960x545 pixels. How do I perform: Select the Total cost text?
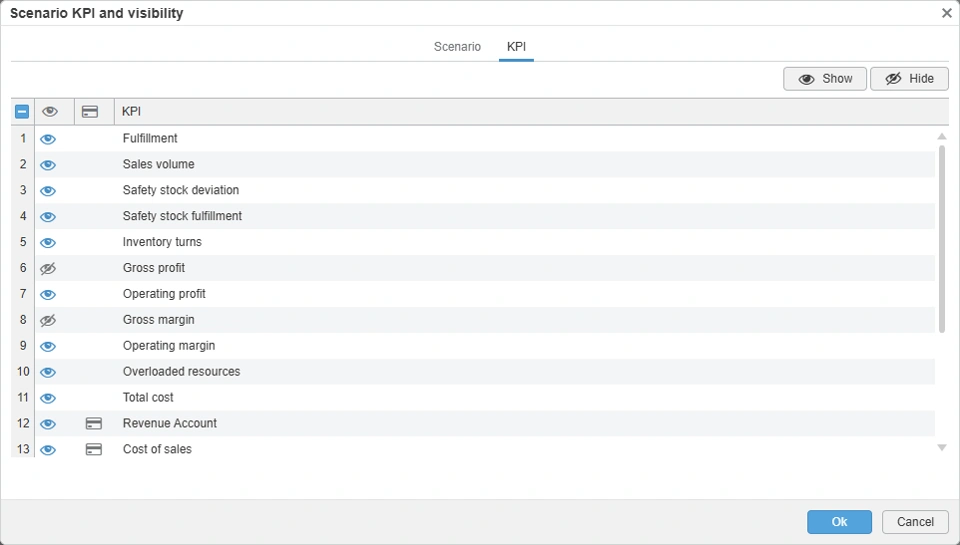148,397
